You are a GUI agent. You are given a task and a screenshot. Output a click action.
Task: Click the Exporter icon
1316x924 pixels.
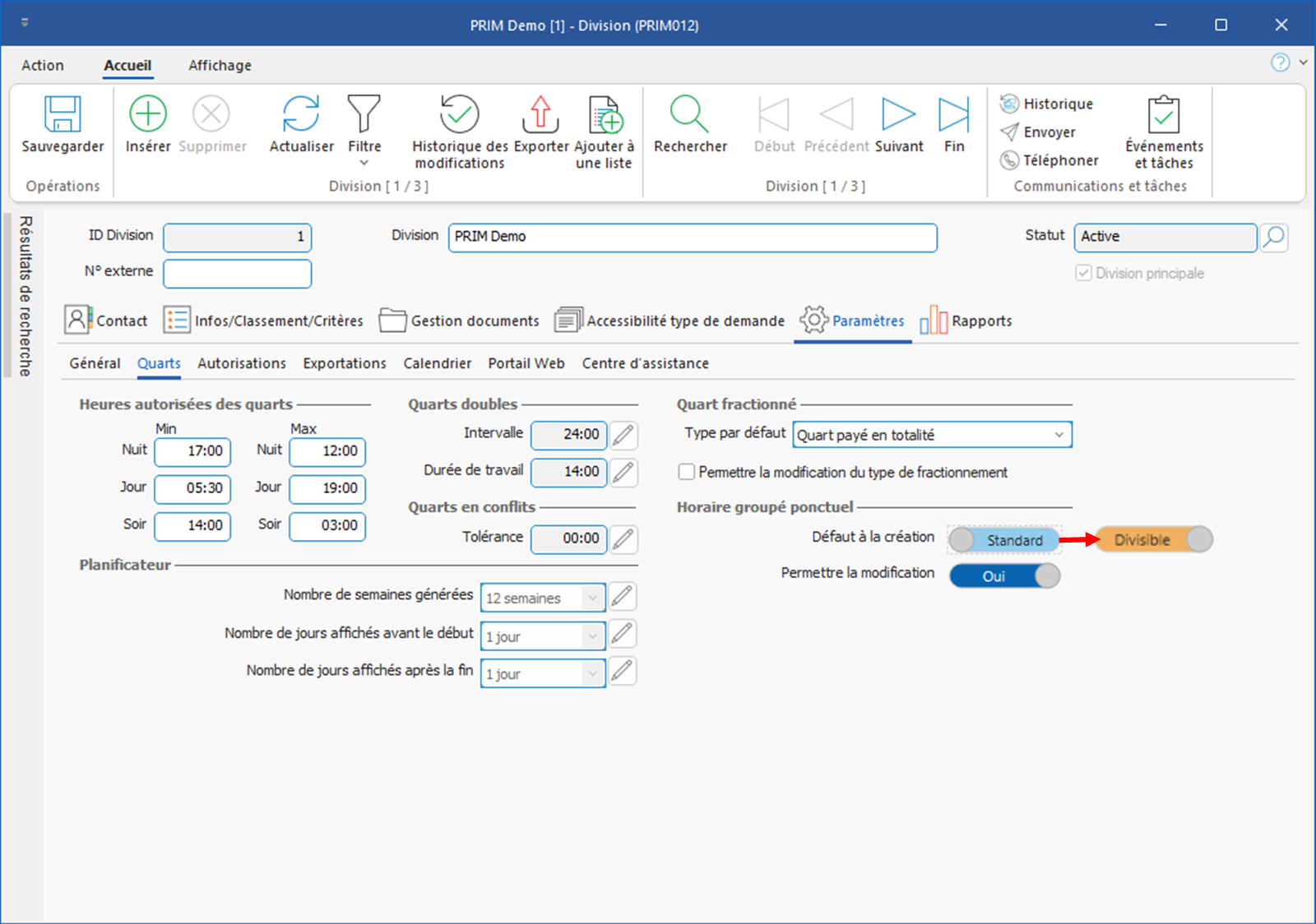tap(540, 114)
